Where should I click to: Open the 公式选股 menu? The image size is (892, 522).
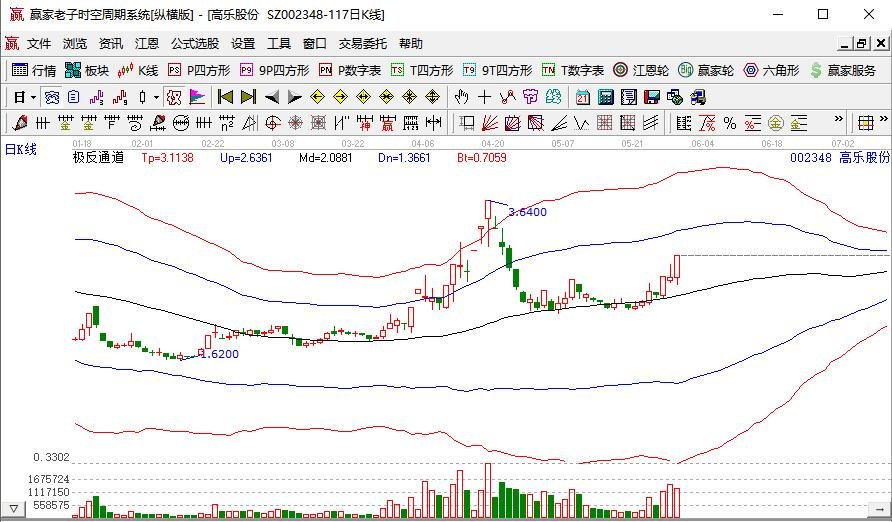(x=194, y=44)
